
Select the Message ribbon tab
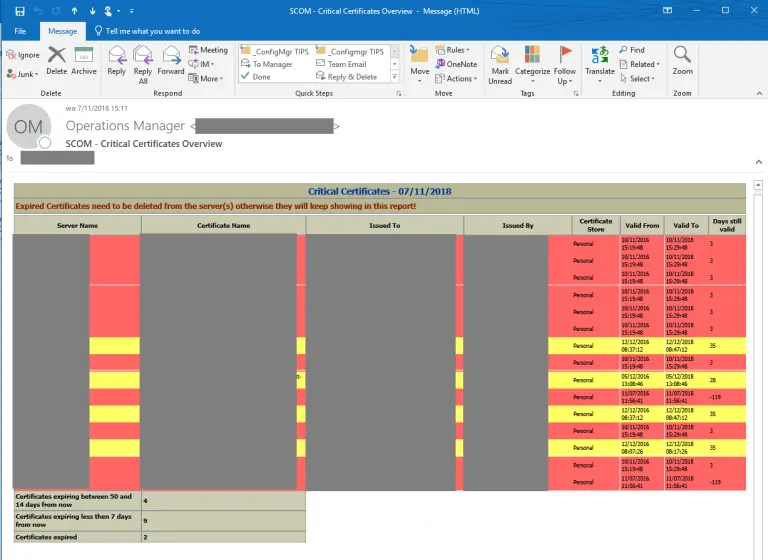(62, 31)
